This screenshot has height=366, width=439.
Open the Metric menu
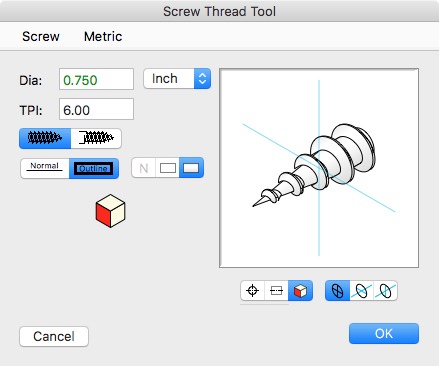(x=103, y=36)
